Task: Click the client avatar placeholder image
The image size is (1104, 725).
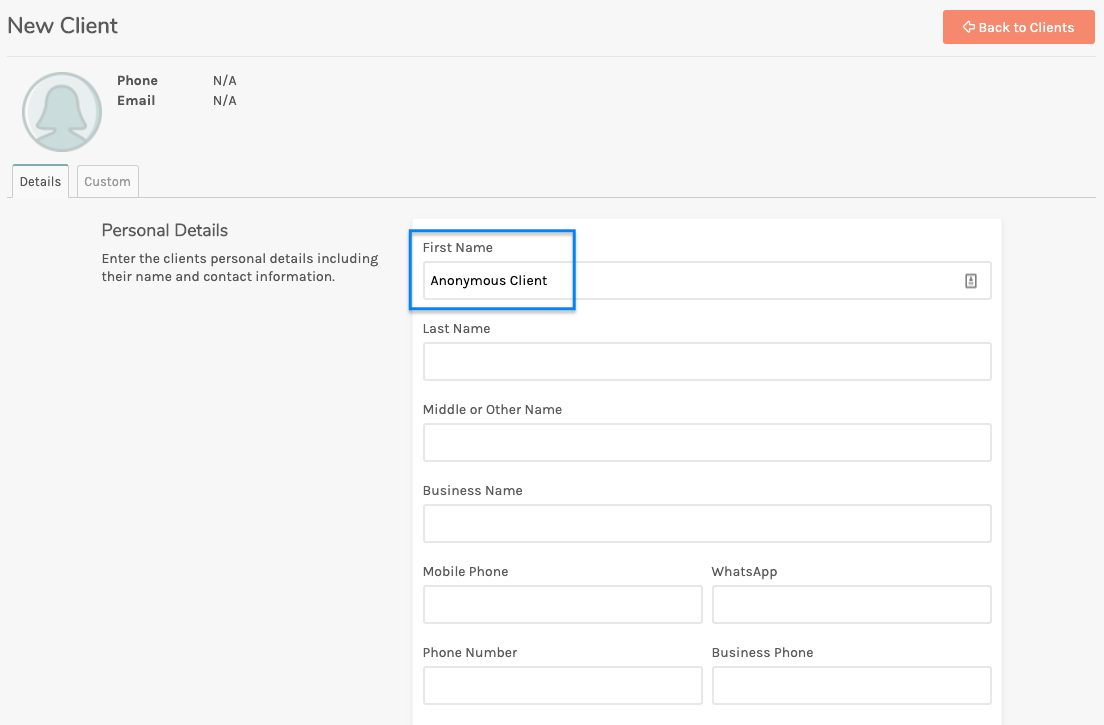Action: point(62,112)
